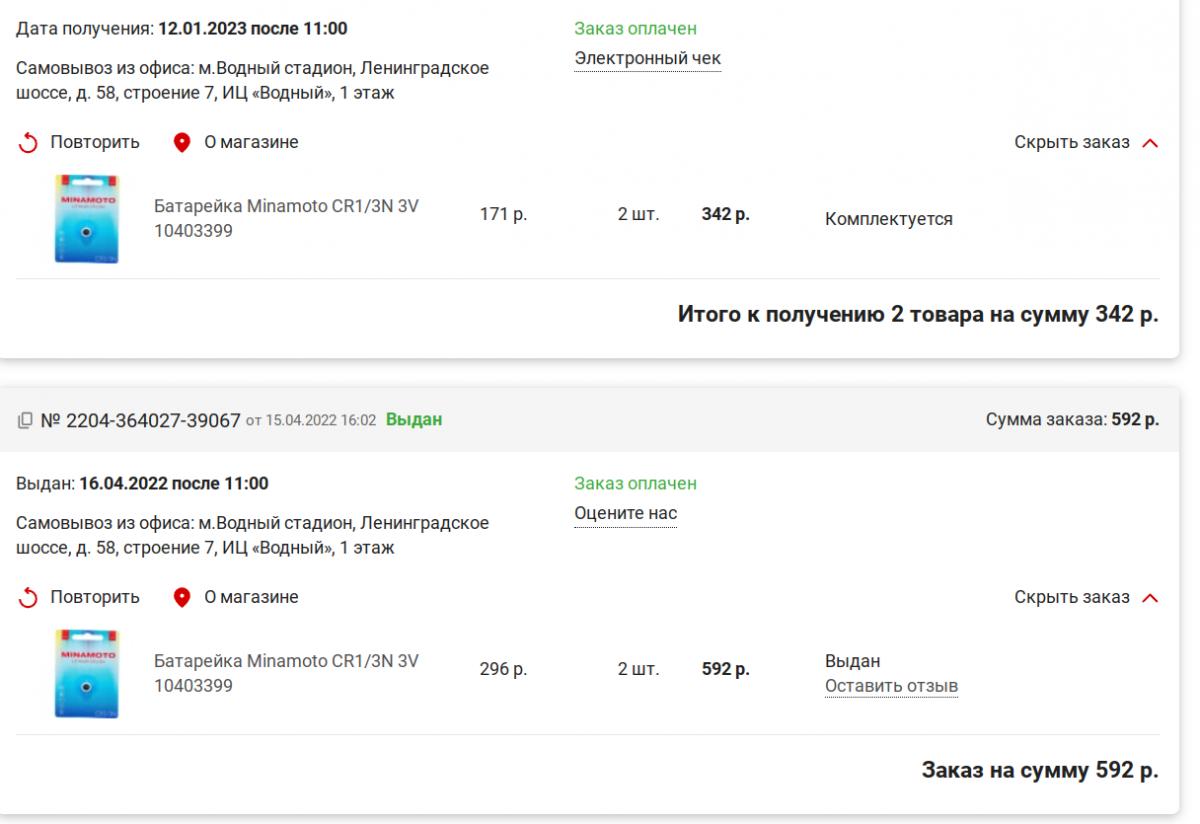Click the Оцените нас link

[625, 513]
